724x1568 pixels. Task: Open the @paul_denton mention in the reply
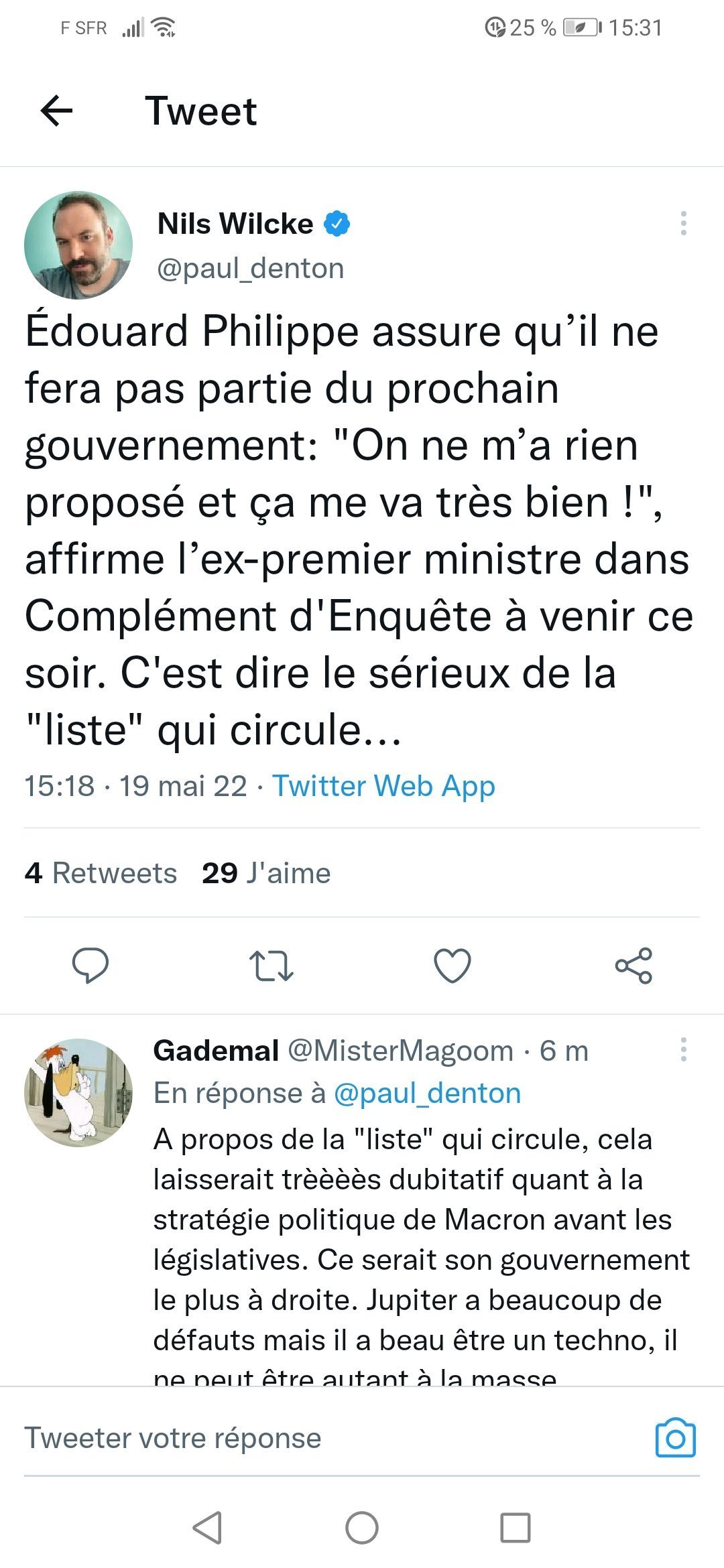(427, 1094)
